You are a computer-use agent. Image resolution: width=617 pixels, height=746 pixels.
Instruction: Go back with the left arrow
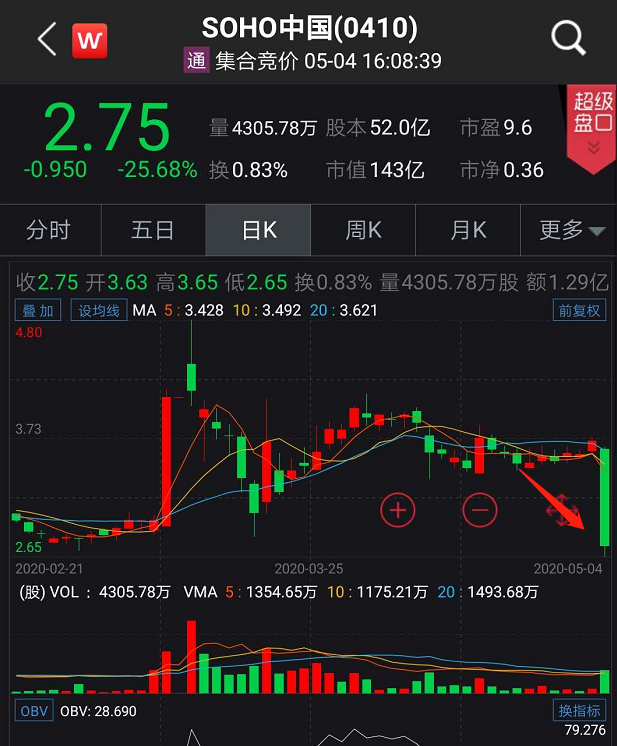(x=47, y=39)
